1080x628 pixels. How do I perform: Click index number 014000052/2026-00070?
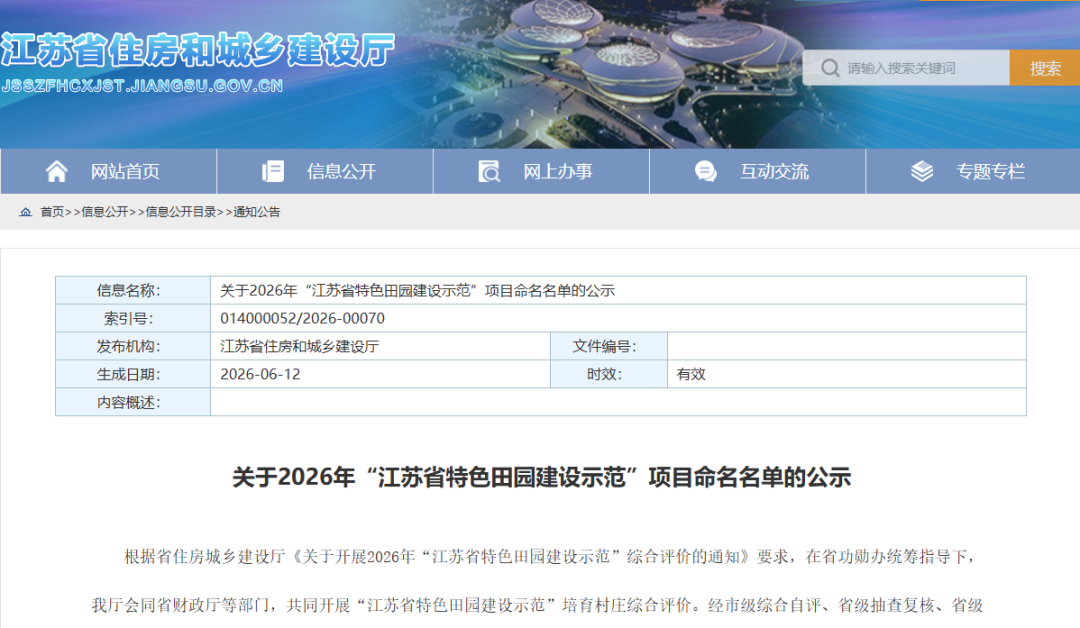pyautogui.click(x=302, y=319)
